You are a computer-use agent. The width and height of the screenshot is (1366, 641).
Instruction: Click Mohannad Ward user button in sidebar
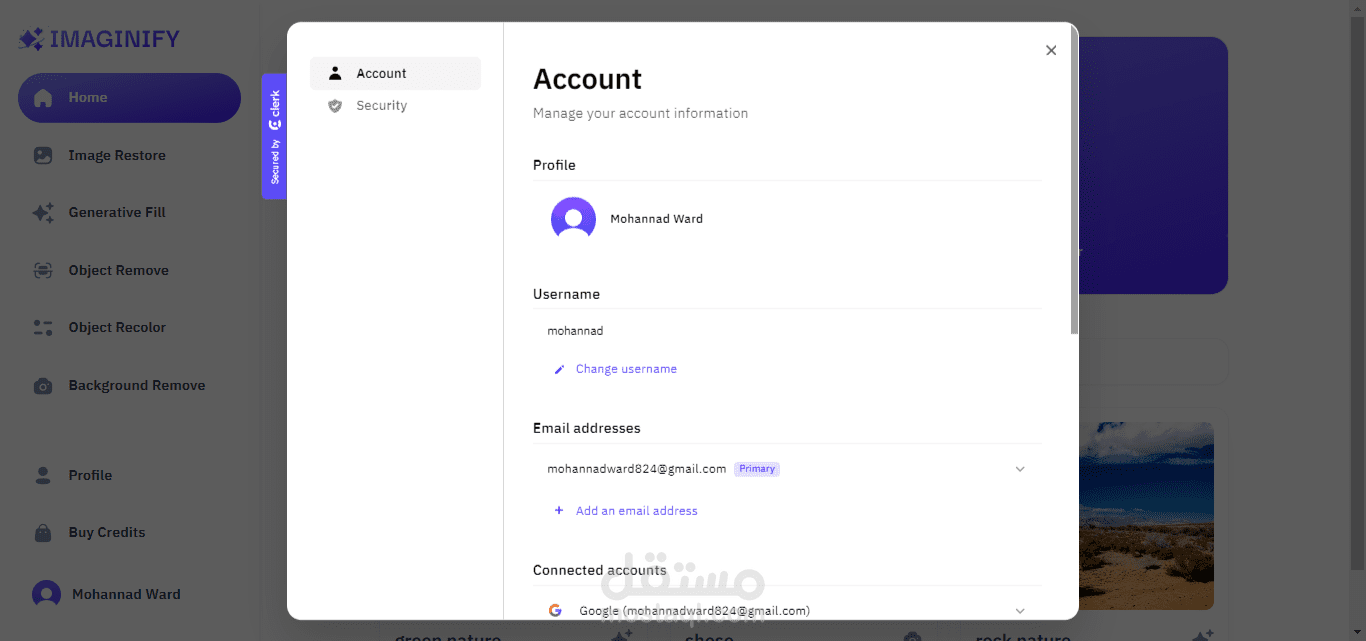[107, 594]
